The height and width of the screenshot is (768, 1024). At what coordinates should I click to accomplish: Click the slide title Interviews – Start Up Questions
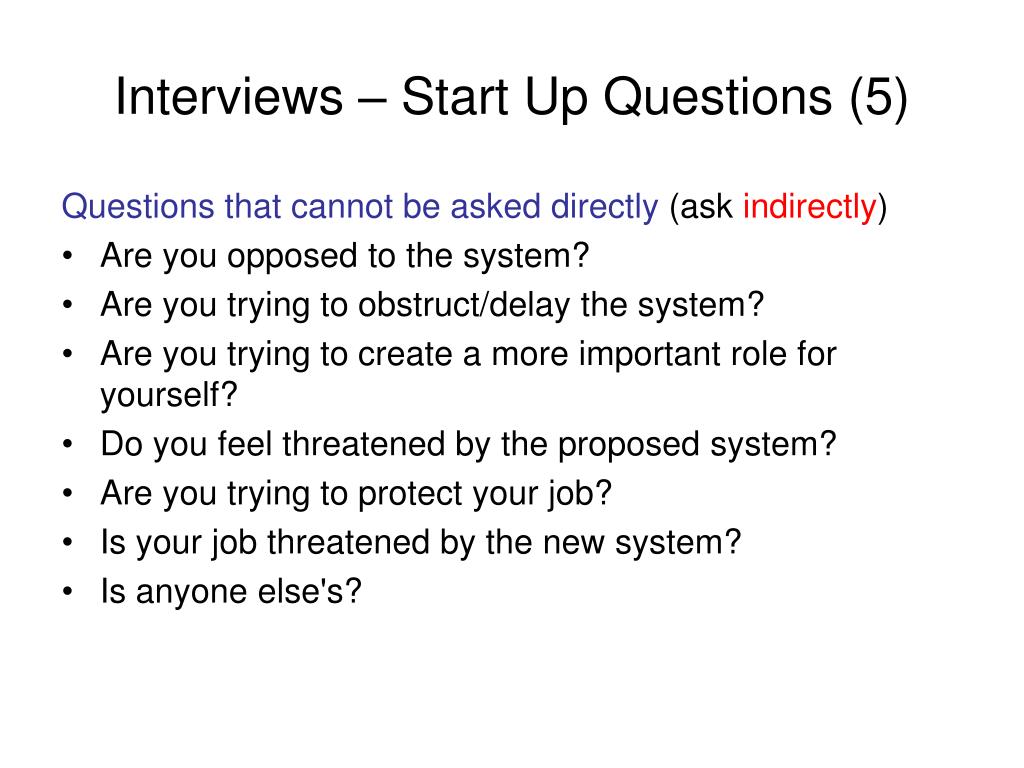pos(511,98)
